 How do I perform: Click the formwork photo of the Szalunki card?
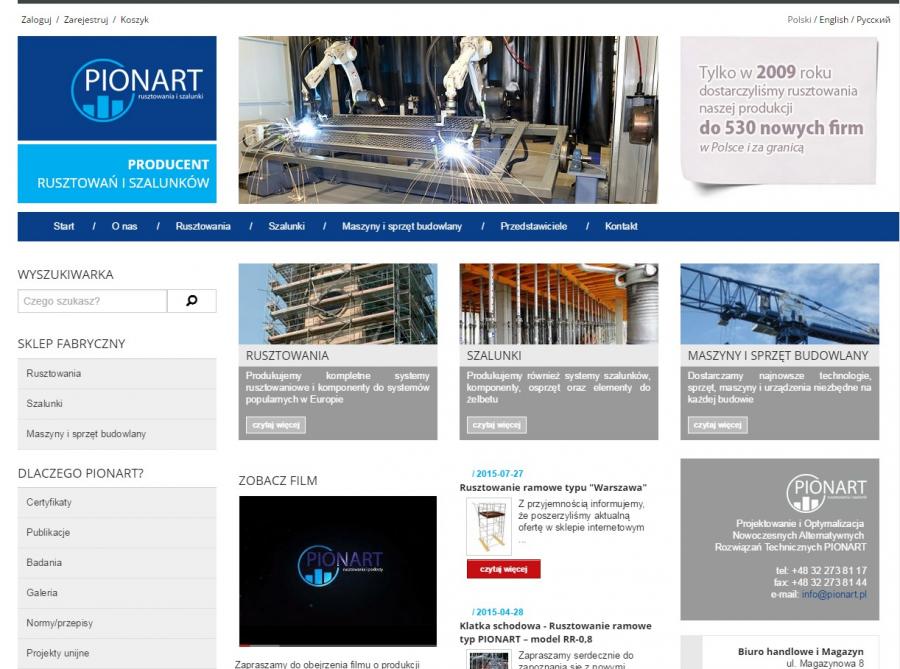click(558, 304)
